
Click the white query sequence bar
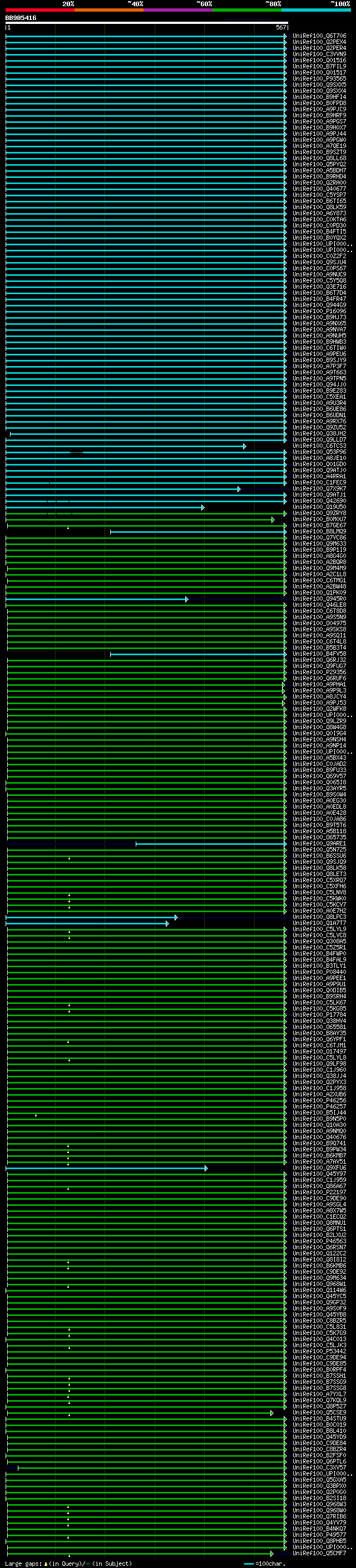147,23
